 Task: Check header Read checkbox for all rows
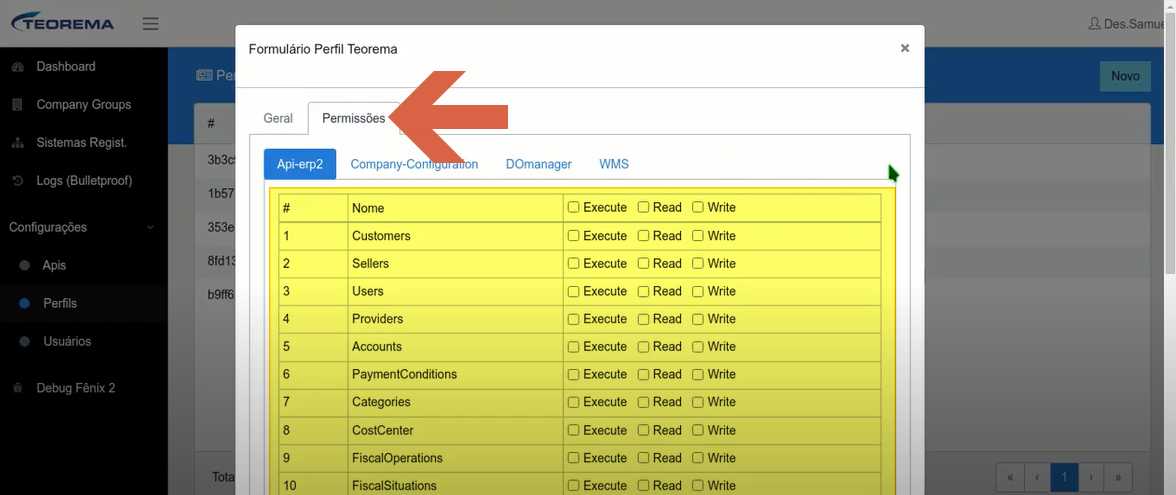point(644,208)
